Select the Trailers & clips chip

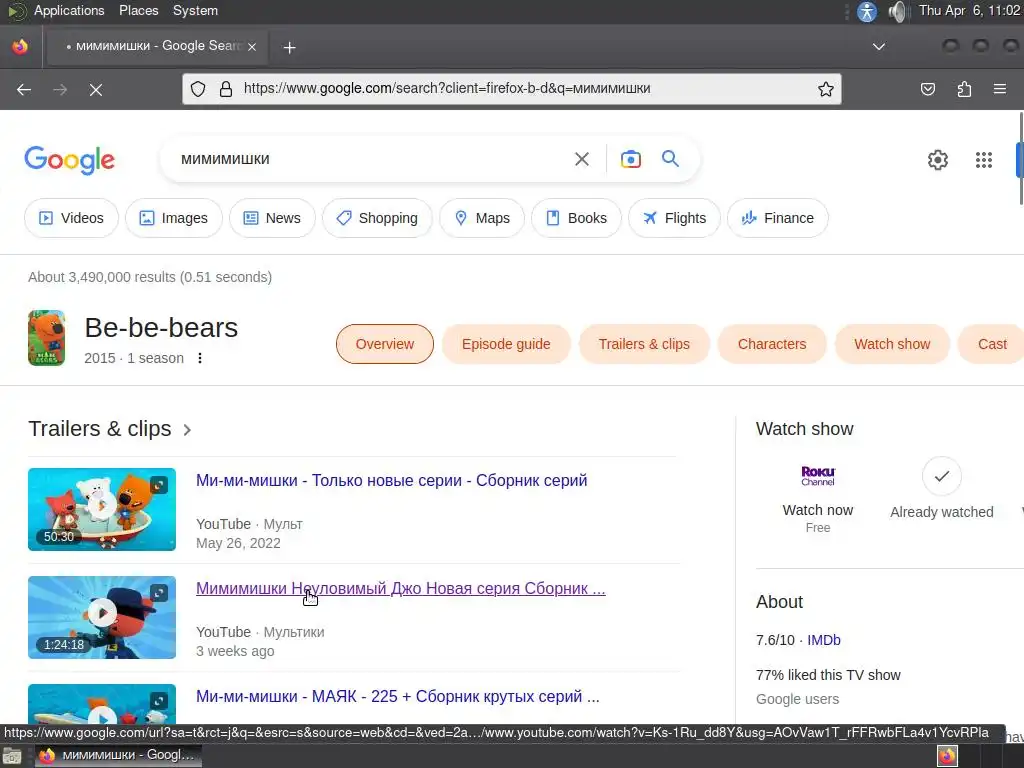click(644, 344)
